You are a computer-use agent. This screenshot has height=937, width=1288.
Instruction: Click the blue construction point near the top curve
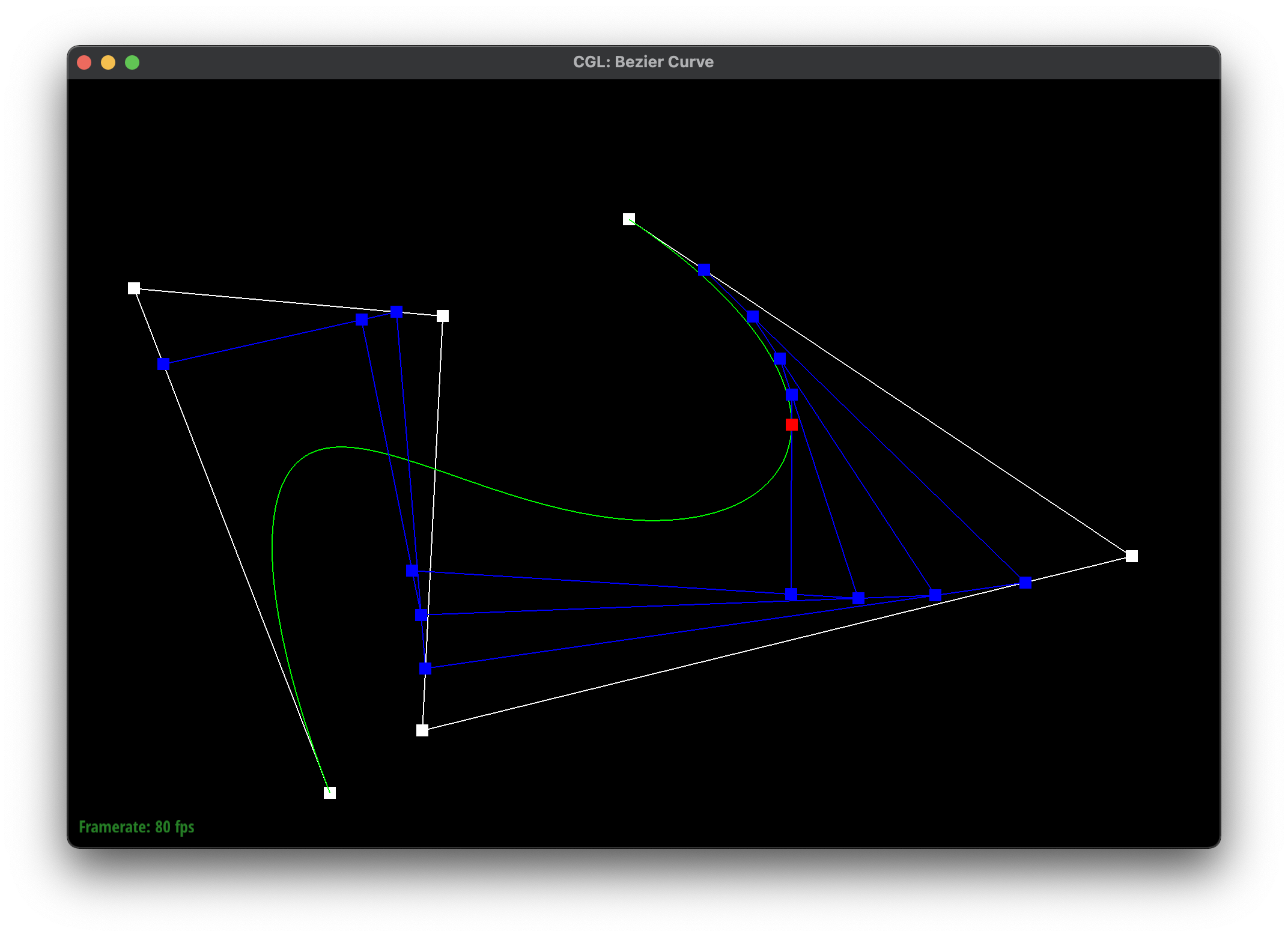pyautogui.click(x=703, y=270)
